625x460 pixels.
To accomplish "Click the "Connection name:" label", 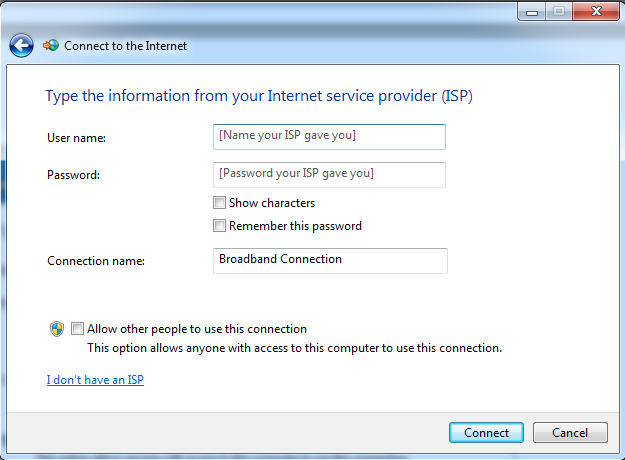I will pos(96,261).
